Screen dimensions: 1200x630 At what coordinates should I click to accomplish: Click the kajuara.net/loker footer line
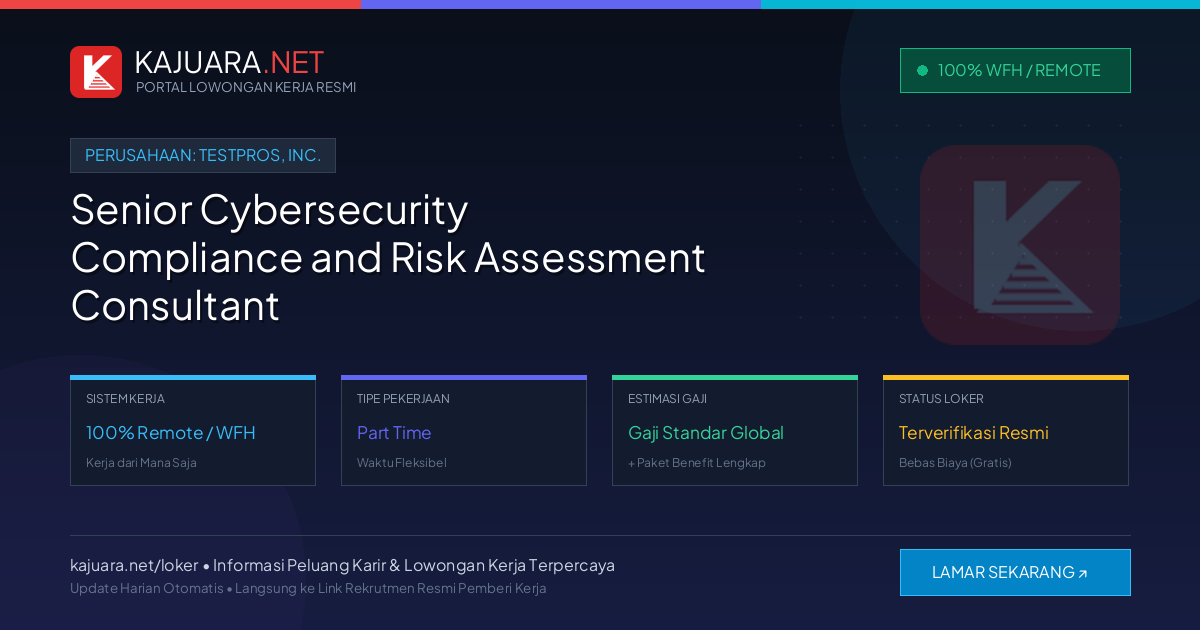click(x=342, y=565)
